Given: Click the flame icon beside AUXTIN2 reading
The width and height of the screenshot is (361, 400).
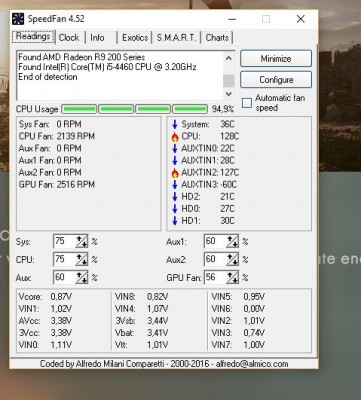Looking at the screenshot, I should click(175, 173).
